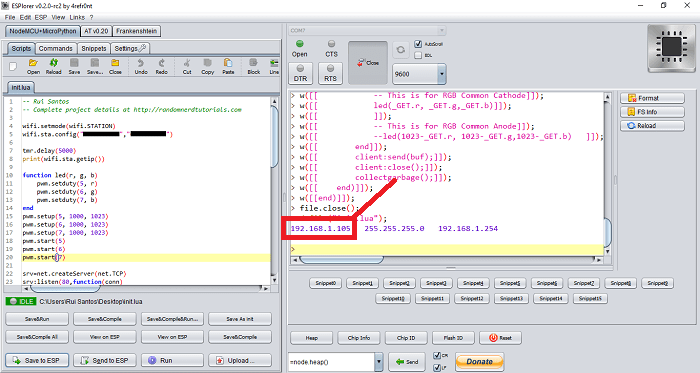Switch to the Snippets tab
The image size is (700, 373).
pos(94,48)
